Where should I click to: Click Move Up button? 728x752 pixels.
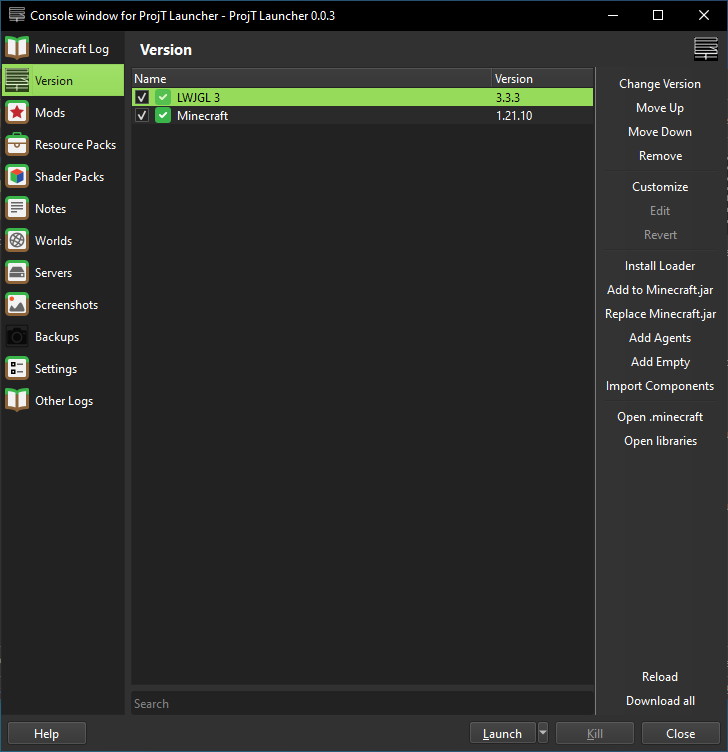coord(660,108)
